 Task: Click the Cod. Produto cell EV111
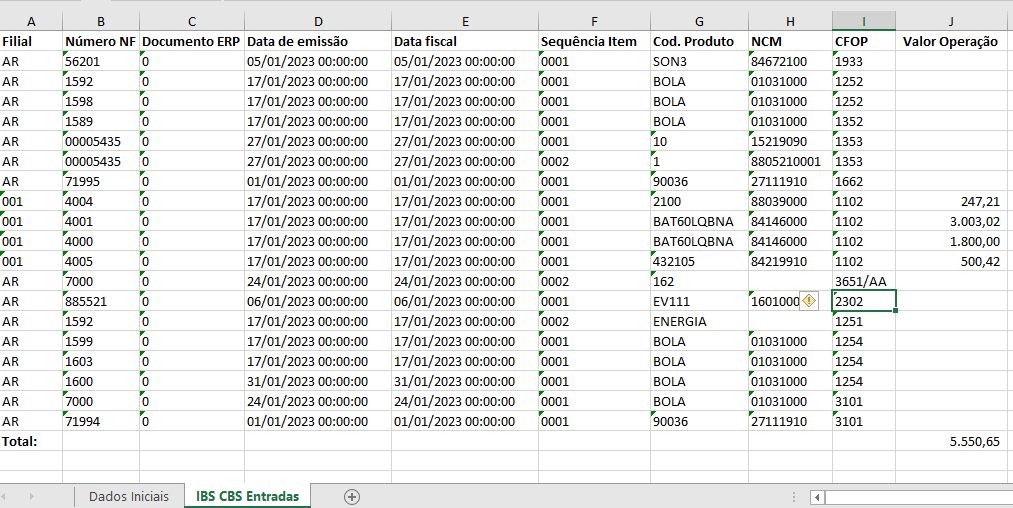[698, 301]
